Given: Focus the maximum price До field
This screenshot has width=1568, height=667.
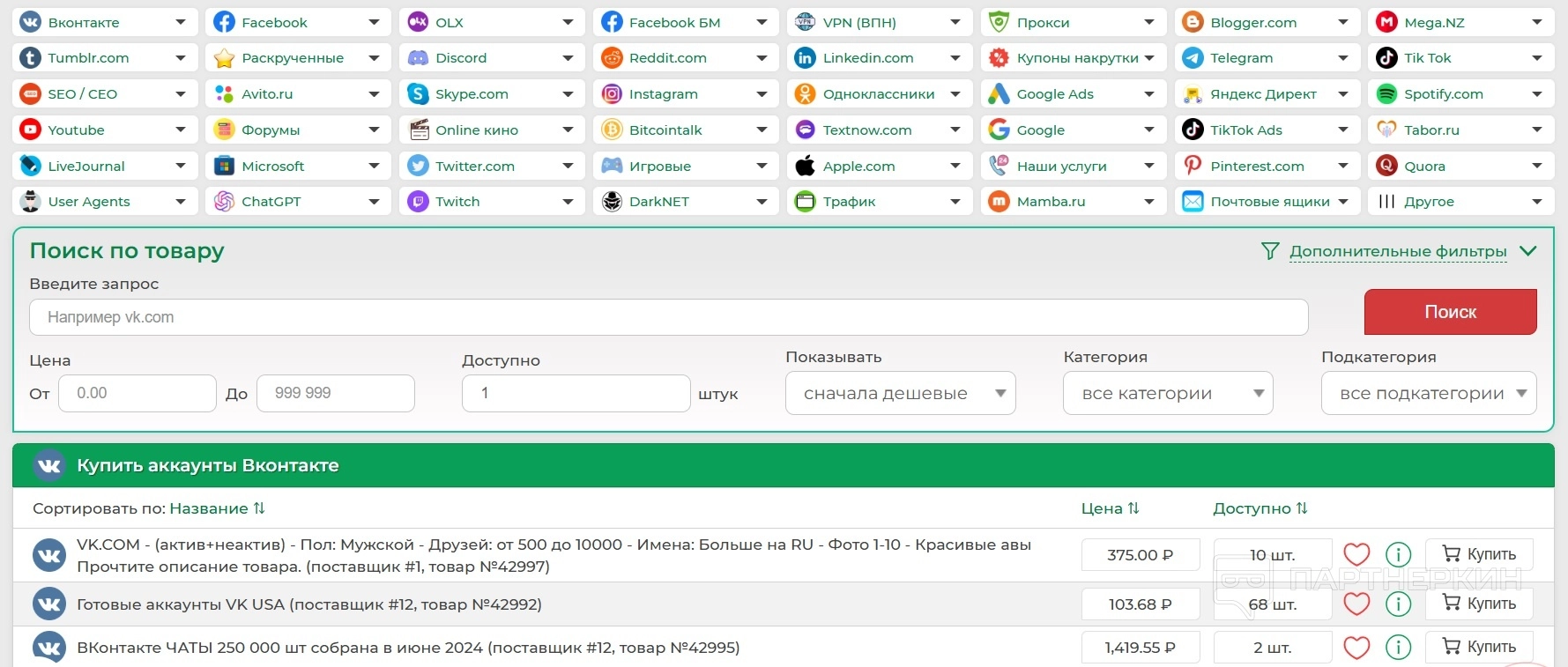Looking at the screenshot, I should click(336, 393).
